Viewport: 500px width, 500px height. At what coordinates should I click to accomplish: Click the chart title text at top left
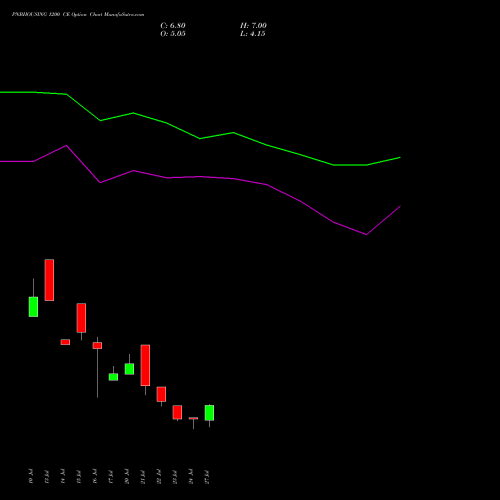point(78,15)
